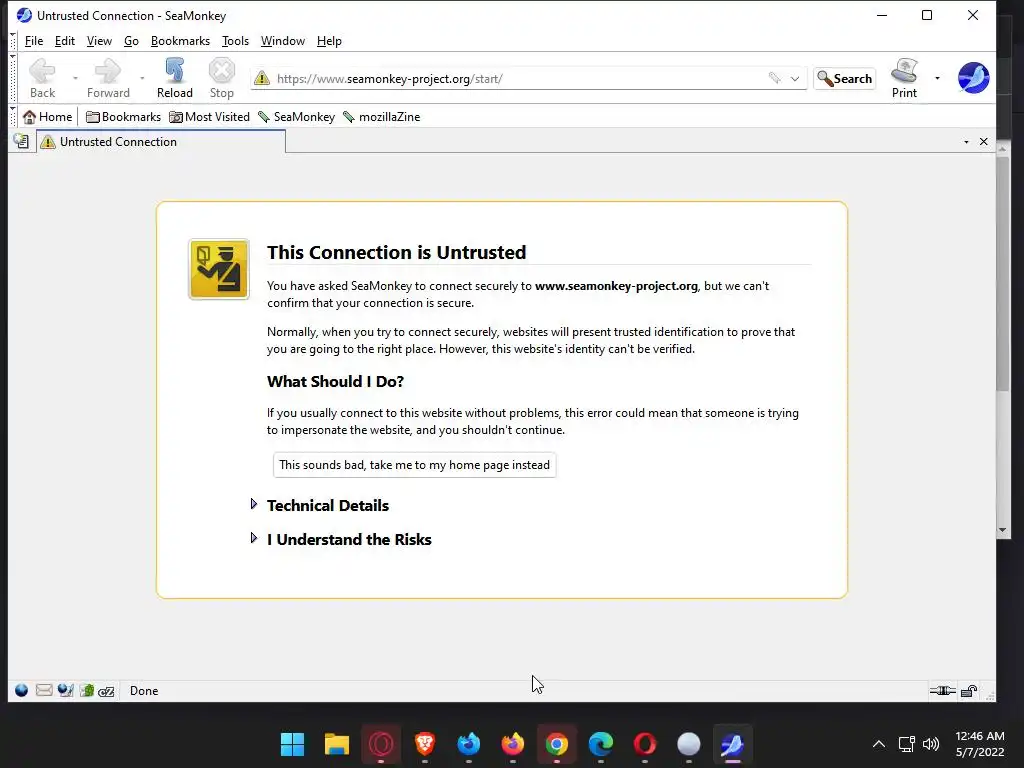Viewport: 1024px width, 768px height.
Task: Click the warning icon in the address bar
Action: point(262,78)
